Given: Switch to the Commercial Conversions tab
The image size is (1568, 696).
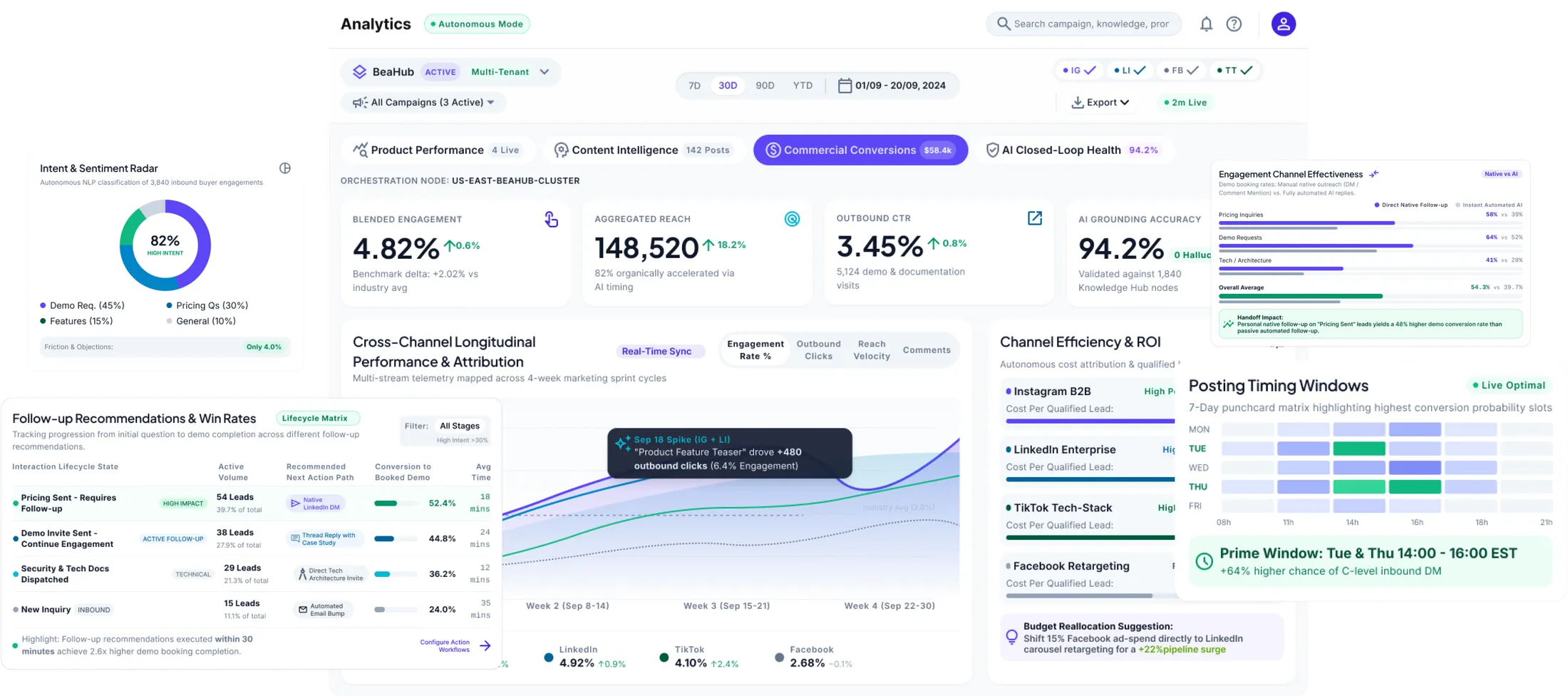Looking at the screenshot, I should tap(860, 150).
